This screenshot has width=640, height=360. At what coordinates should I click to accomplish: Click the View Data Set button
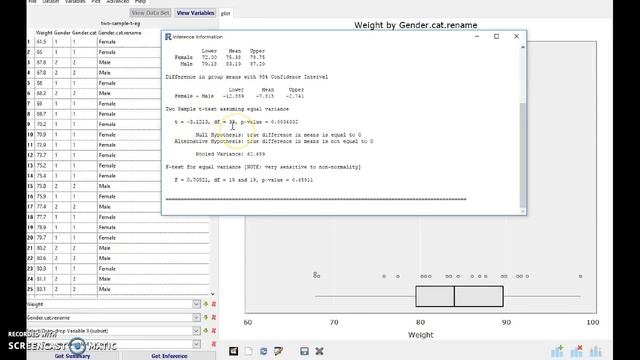150,13
